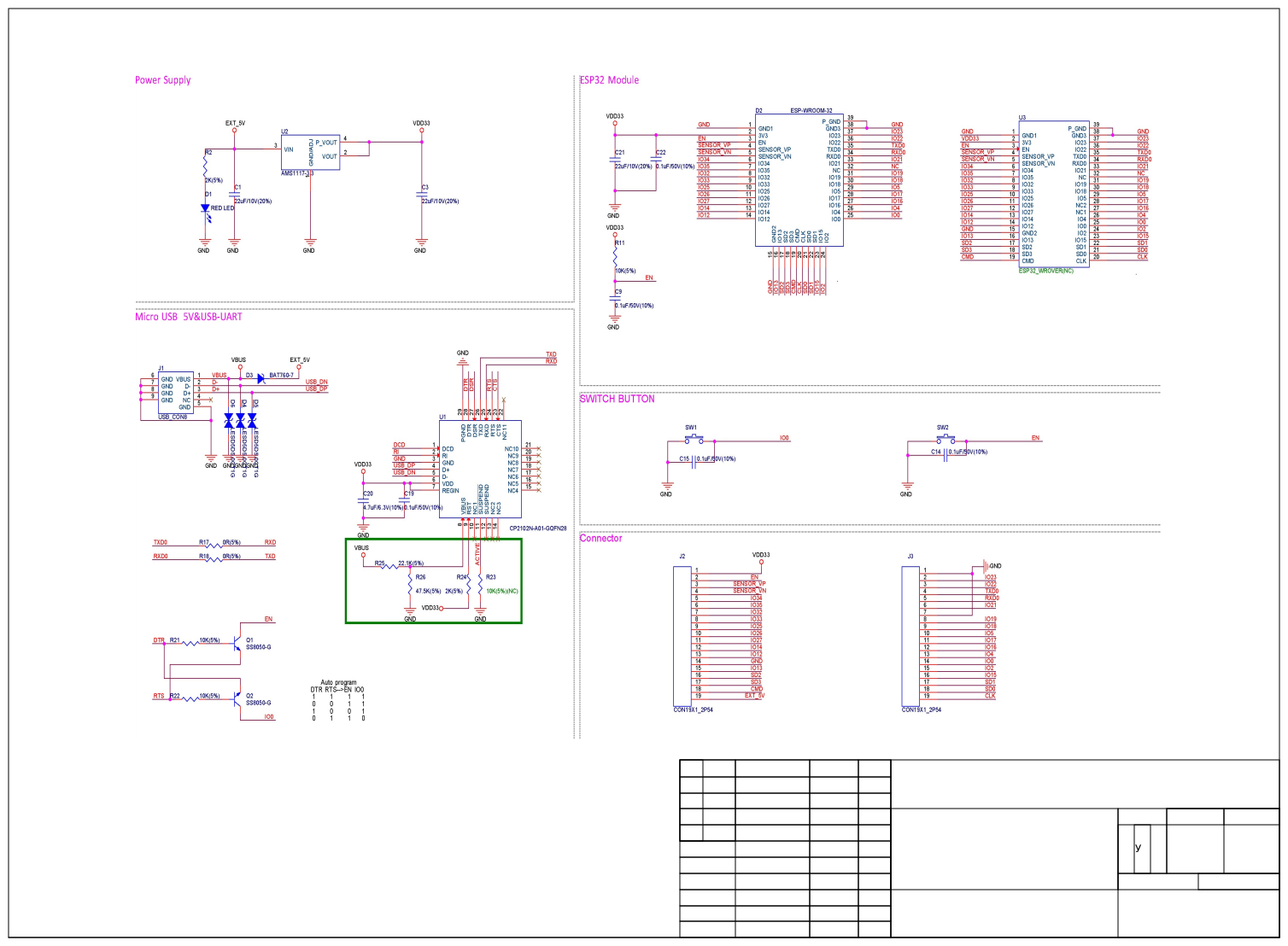The width and height of the screenshot is (1288, 946).
Task: Click the R21 base resistor designator
Action: point(174,639)
